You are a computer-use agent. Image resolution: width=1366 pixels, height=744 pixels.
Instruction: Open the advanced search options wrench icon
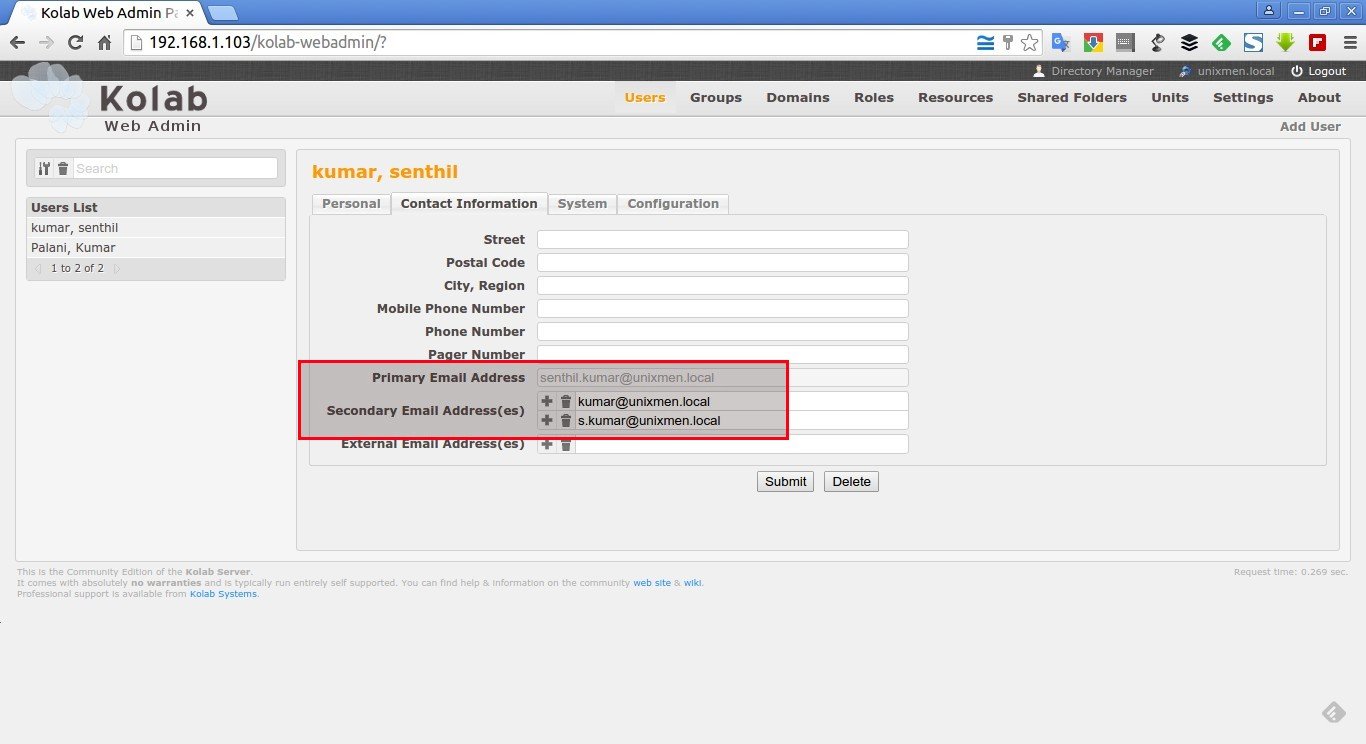coord(43,169)
